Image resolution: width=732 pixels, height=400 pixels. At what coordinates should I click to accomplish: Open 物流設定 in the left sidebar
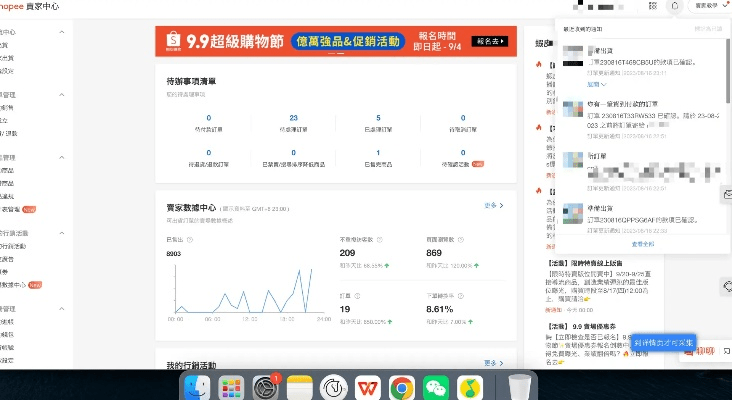coord(7,71)
